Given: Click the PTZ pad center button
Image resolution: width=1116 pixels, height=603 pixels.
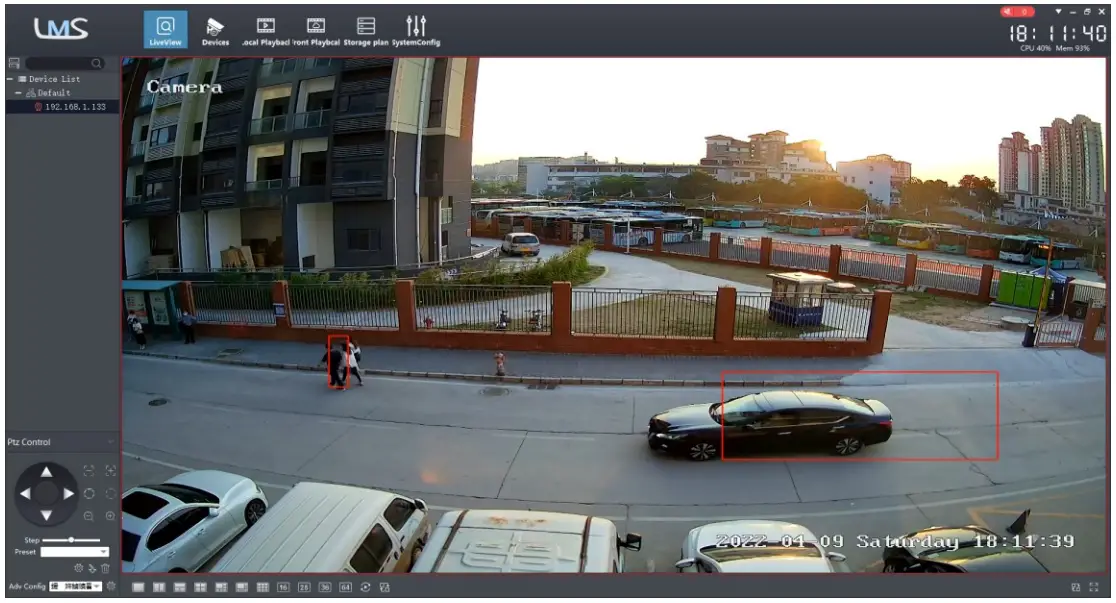Looking at the screenshot, I should pyautogui.click(x=46, y=493).
